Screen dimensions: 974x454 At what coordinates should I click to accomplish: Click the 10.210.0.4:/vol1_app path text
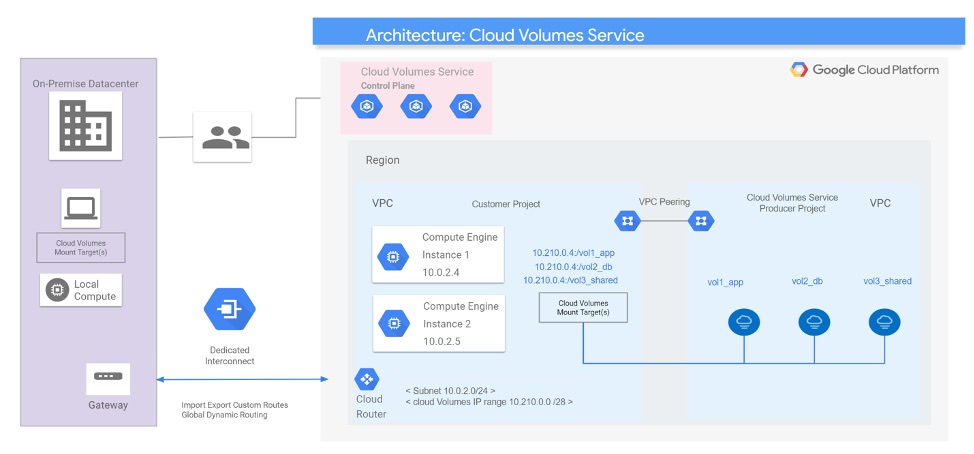coord(574,253)
